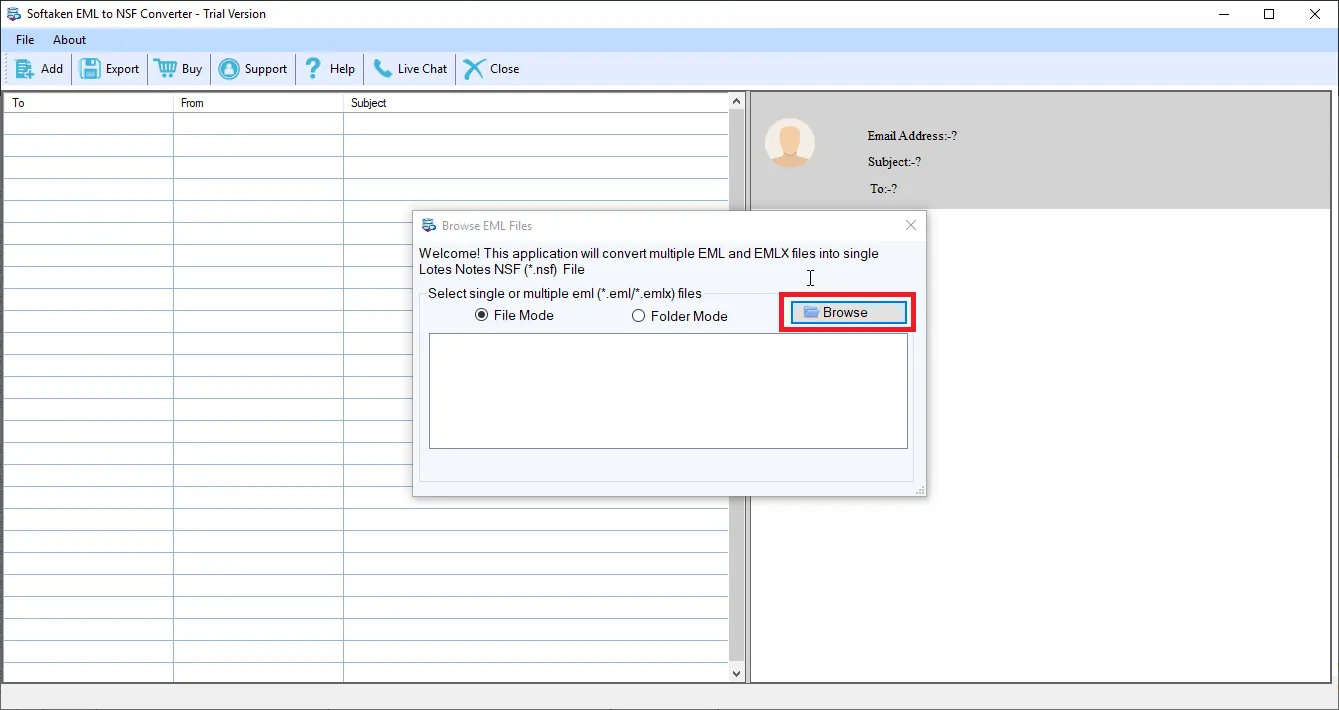Viewport: 1339px width, 710px height.
Task: Click the Subject column header
Action: pos(536,103)
